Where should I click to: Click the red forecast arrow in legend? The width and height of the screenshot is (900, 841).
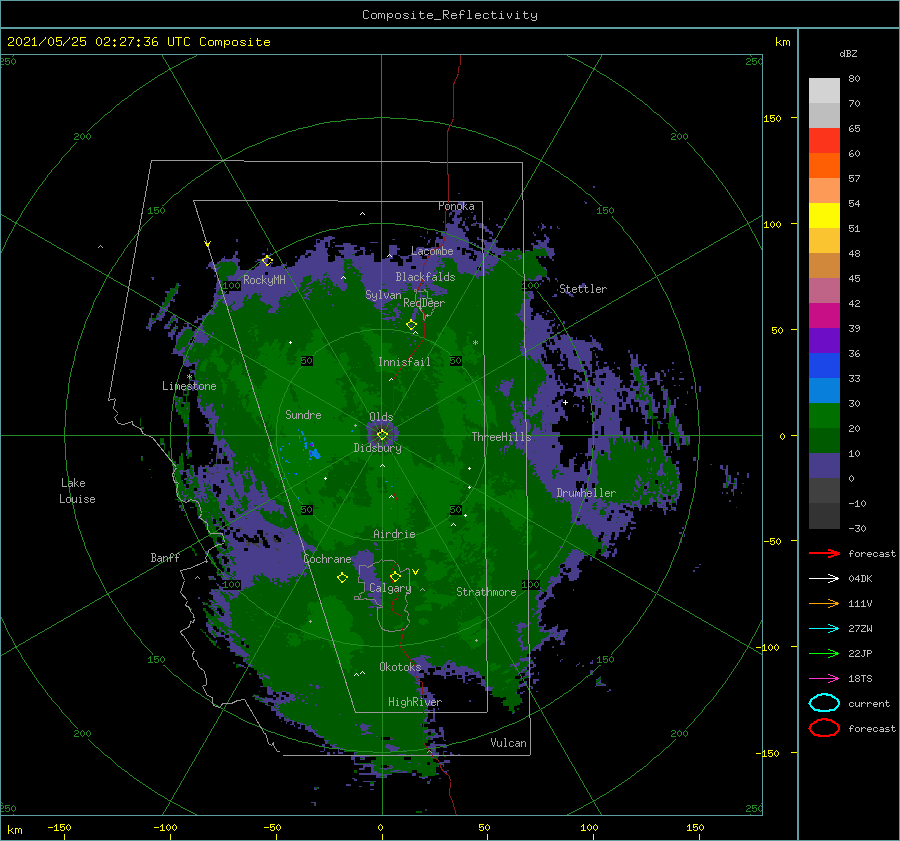coord(824,553)
